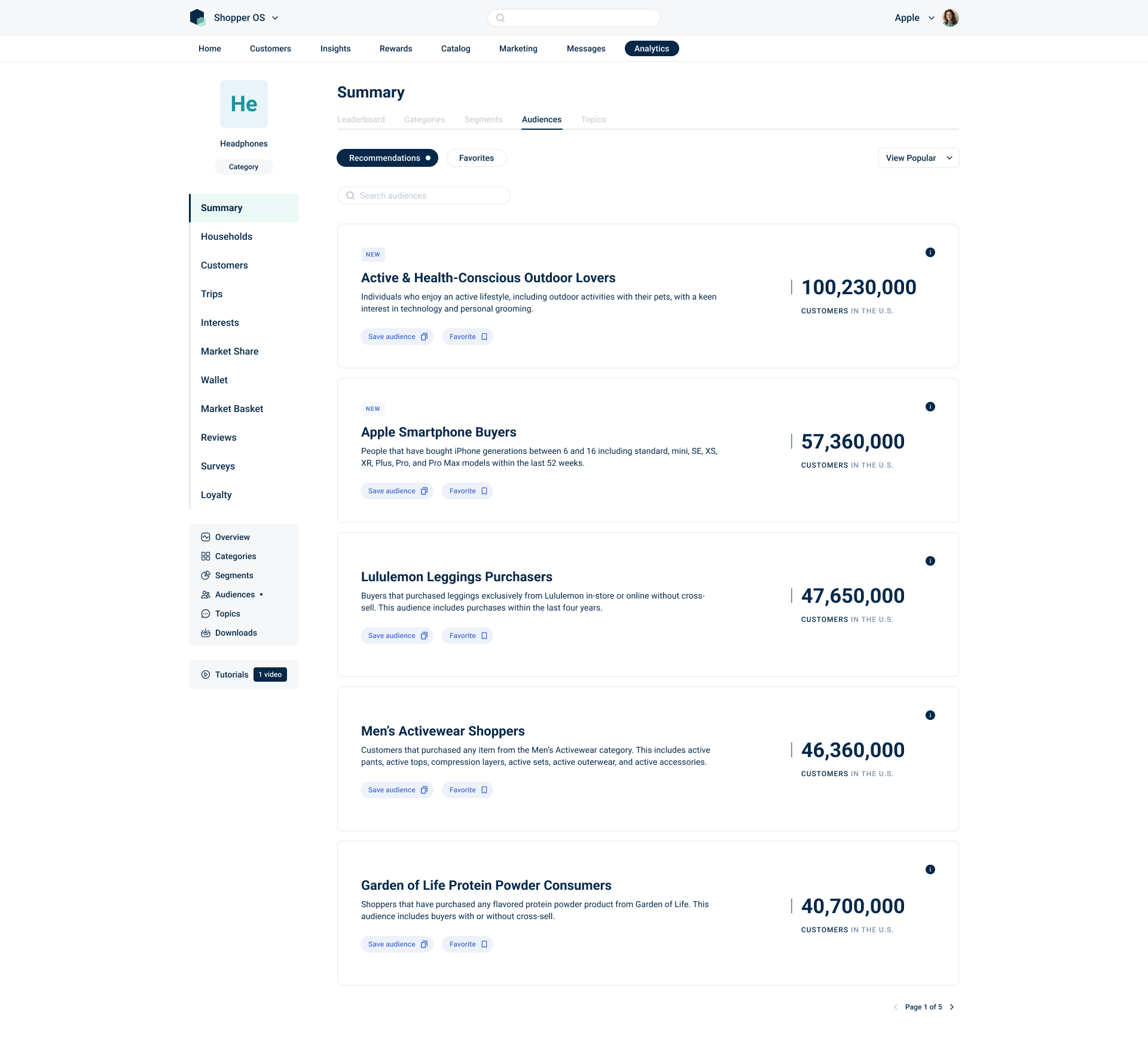Favorite the Men's Activewear Shoppers audience
The height and width of the screenshot is (1062, 1148).
[x=468, y=790]
